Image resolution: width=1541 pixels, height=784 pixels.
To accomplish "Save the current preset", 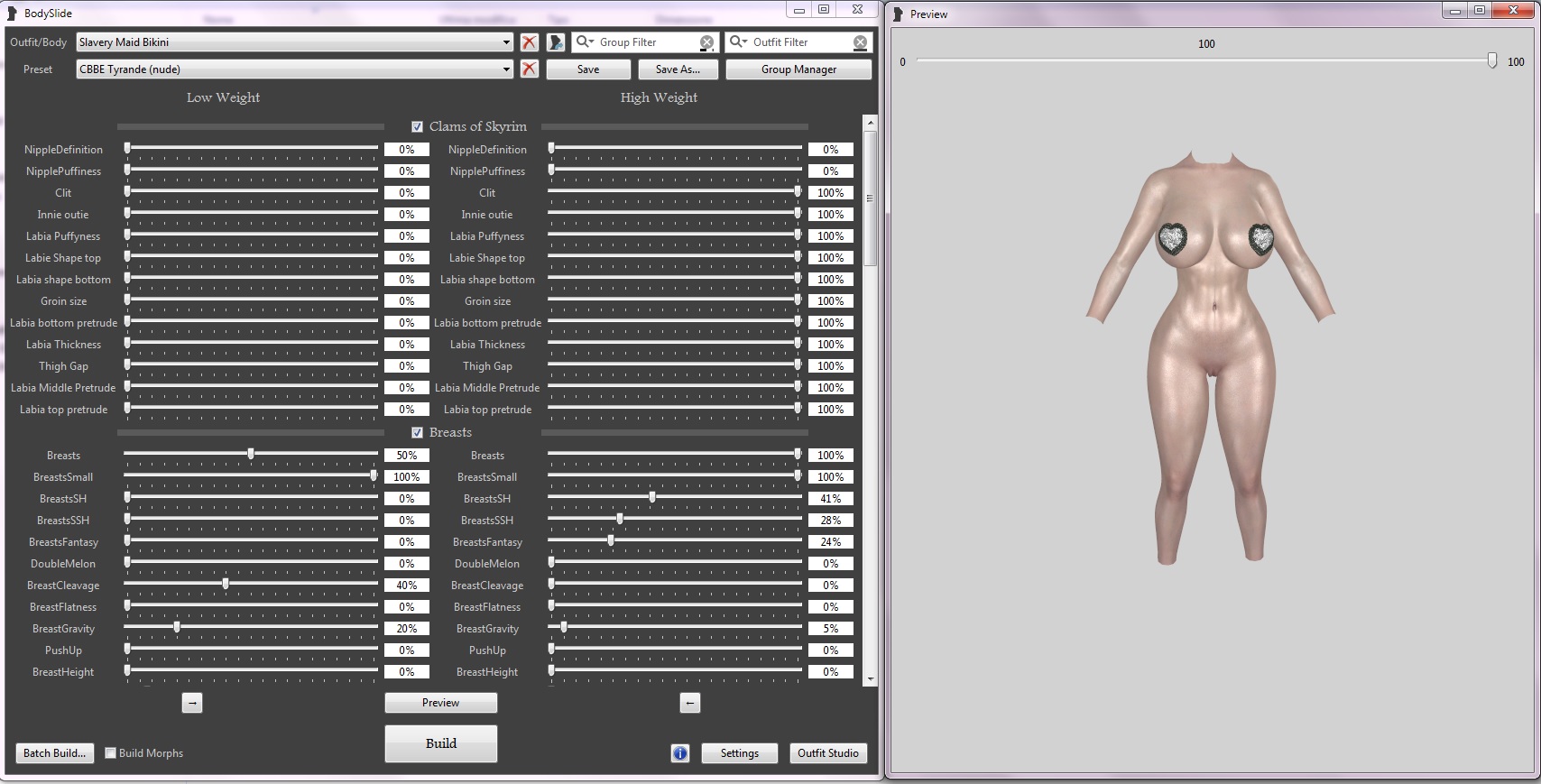I will click(588, 69).
